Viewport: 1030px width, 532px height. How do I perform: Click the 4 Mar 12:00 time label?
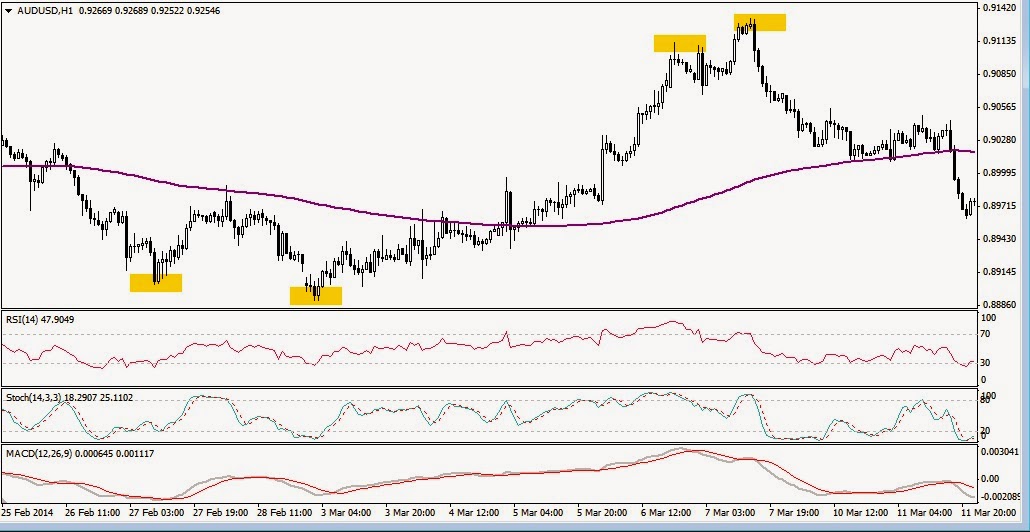pyautogui.click(x=476, y=512)
